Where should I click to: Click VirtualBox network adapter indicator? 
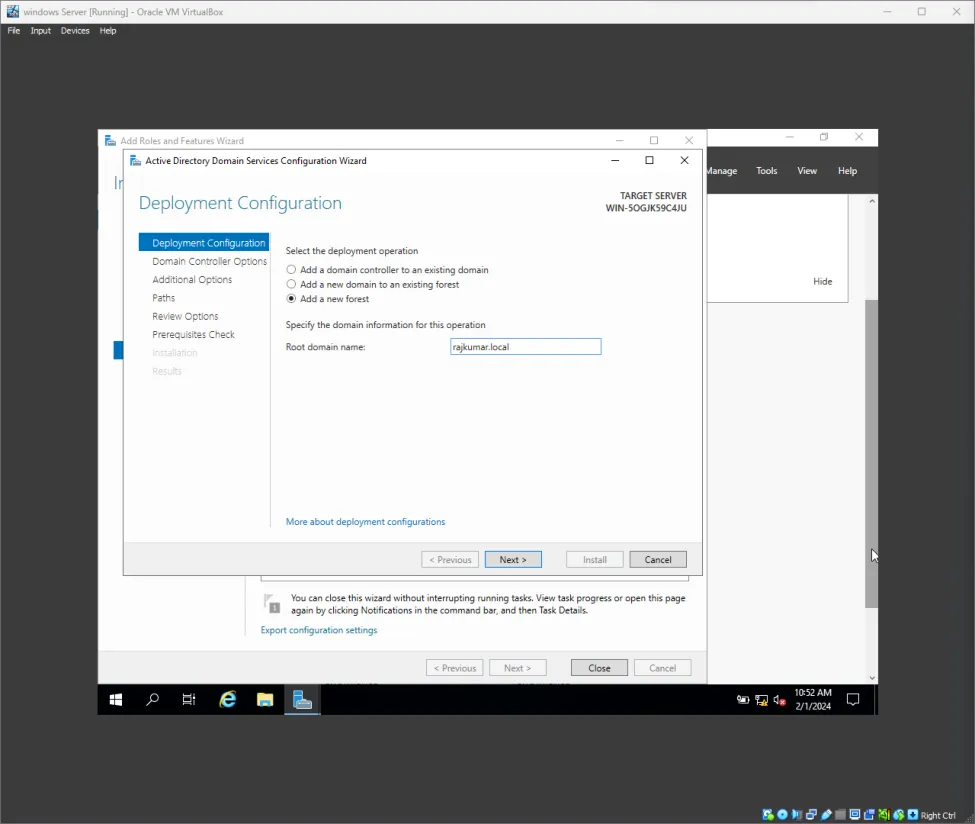click(x=811, y=815)
